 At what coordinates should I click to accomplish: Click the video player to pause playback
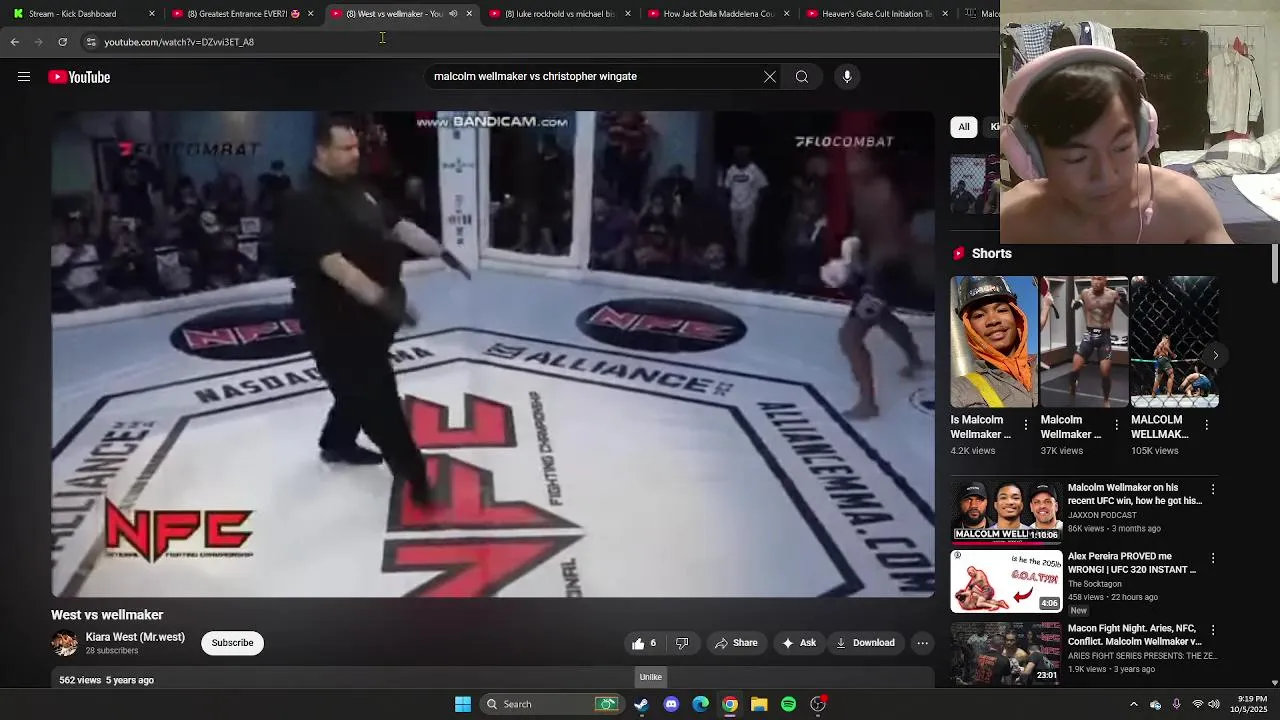click(493, 354)
